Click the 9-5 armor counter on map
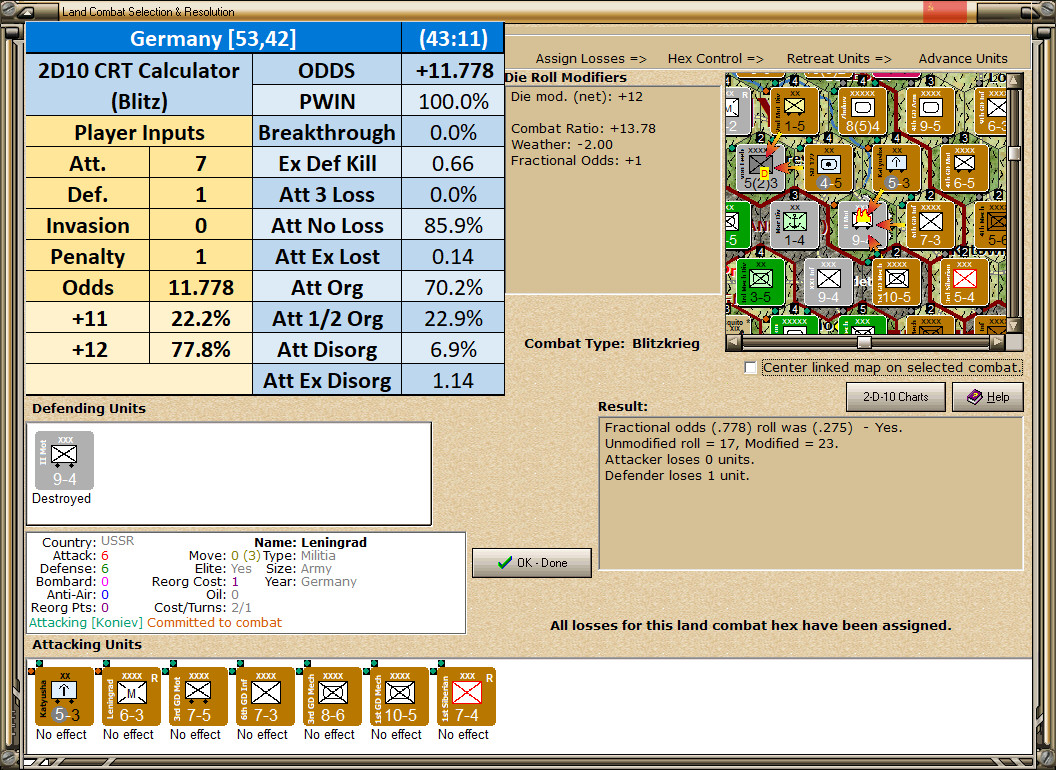The width and height of the screenshot is (1056, 770). pyautogui.click(x=930, y=111)
